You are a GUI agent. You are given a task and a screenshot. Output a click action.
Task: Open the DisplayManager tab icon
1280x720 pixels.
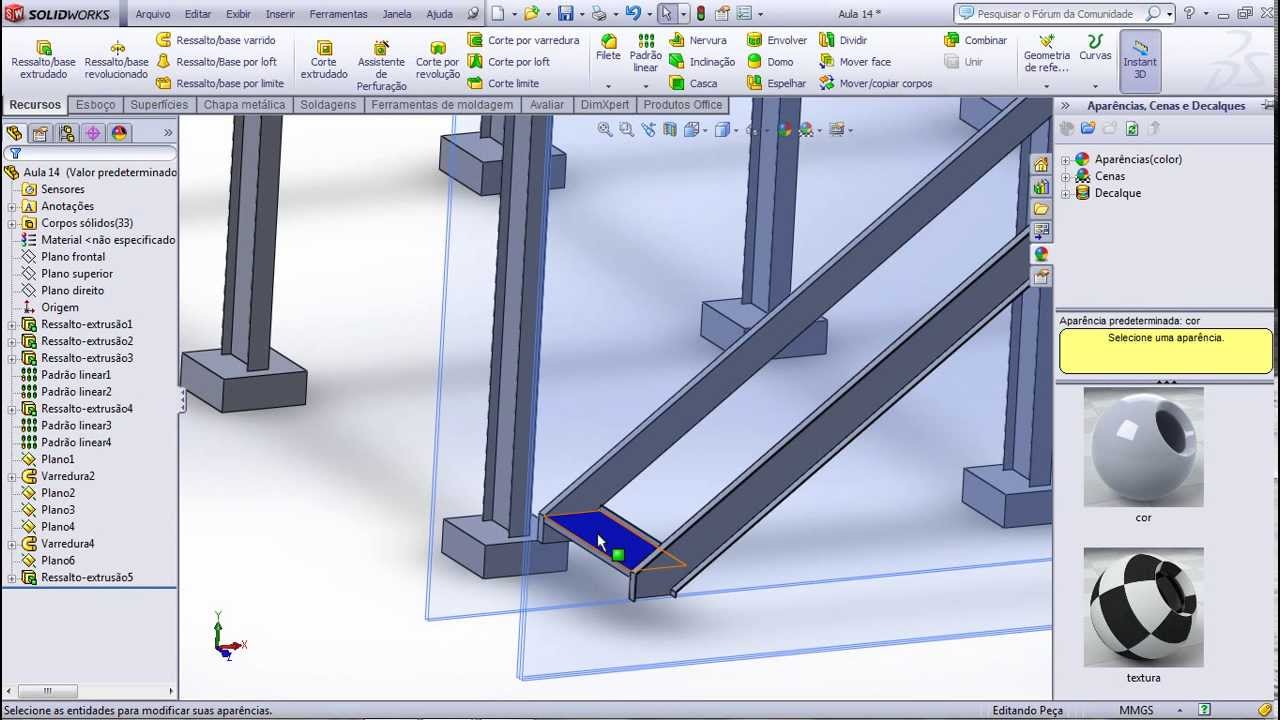119,133
